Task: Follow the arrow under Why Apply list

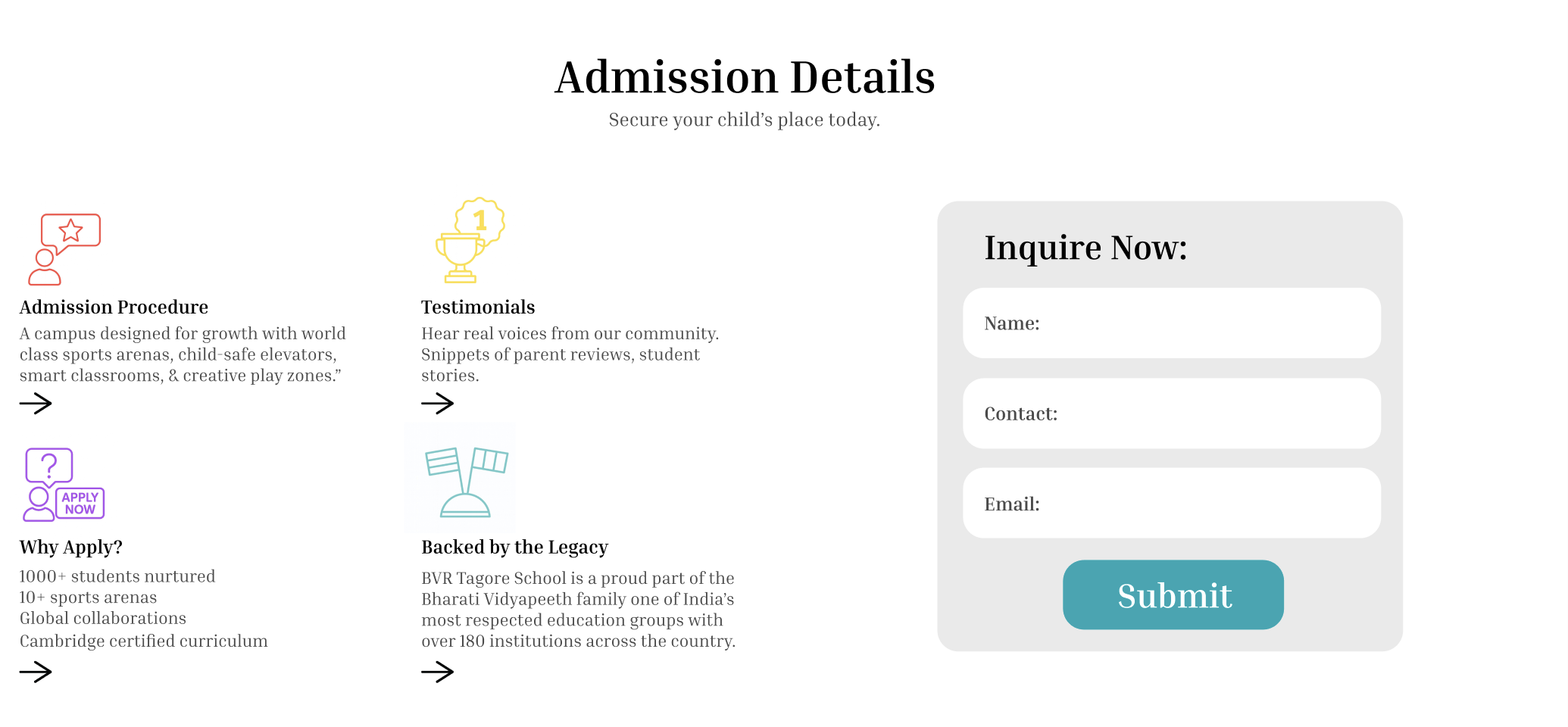Action: (x=36, y=672)
